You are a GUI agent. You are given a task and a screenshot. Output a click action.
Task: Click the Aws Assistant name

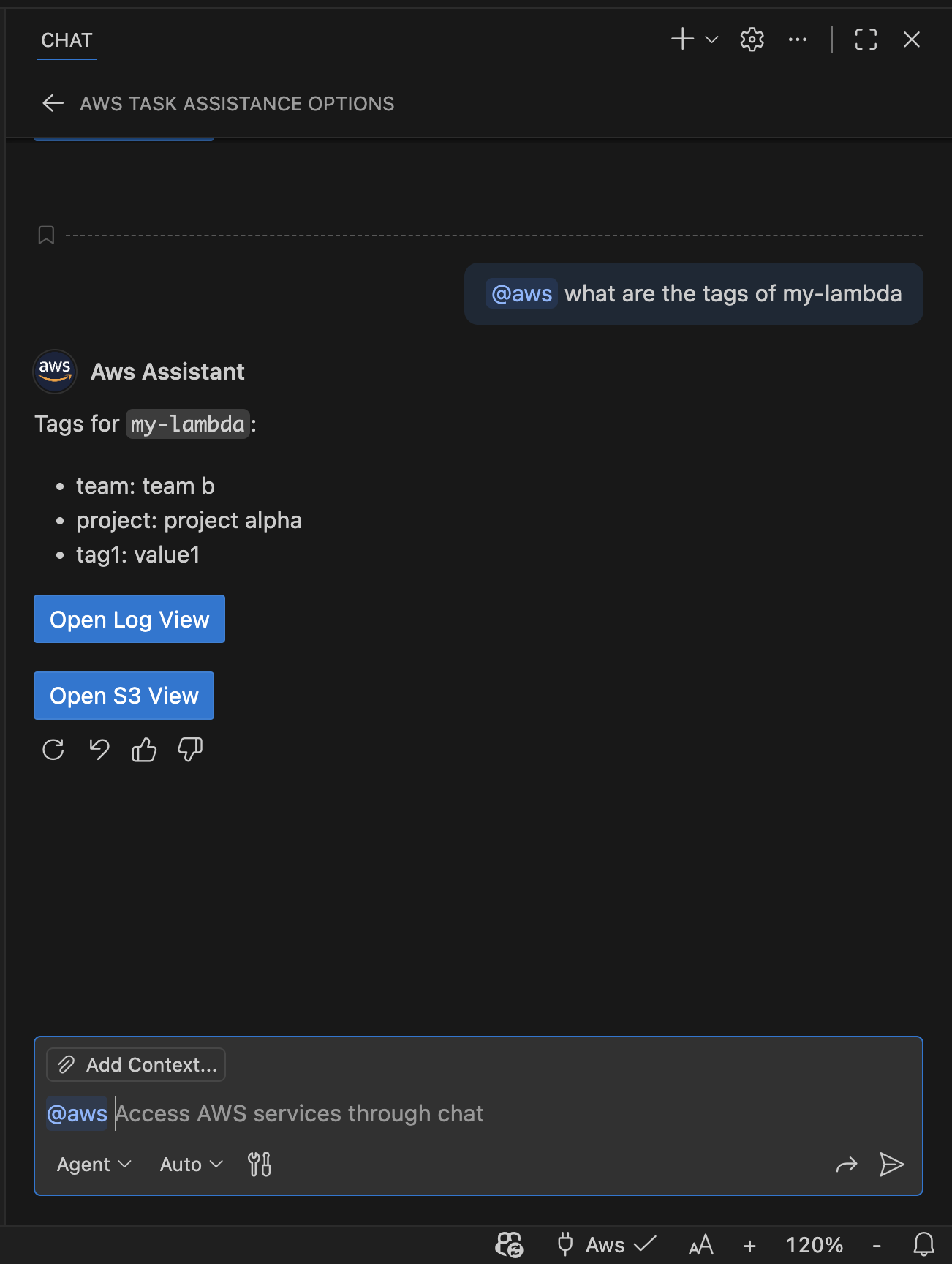pyautogui.click(x=167, y=372)
